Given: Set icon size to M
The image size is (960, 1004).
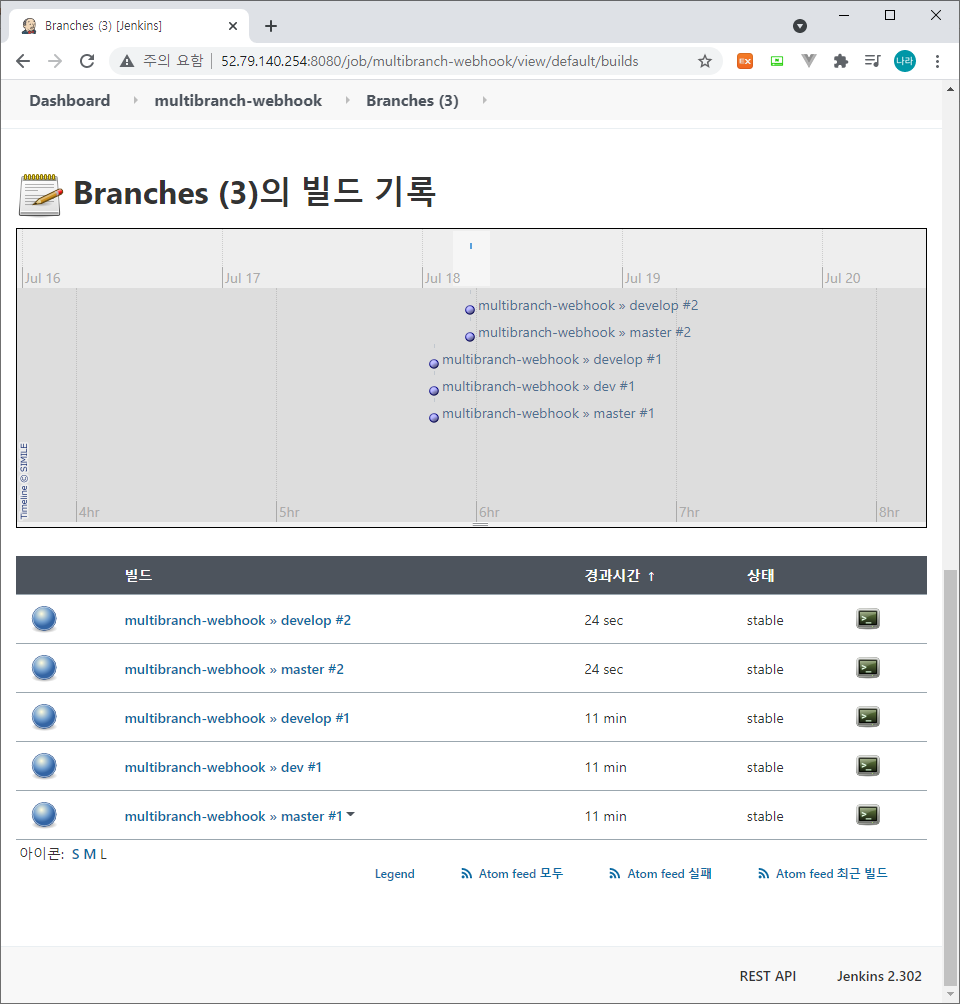Looking at the screenshot, I should [90, 854].
